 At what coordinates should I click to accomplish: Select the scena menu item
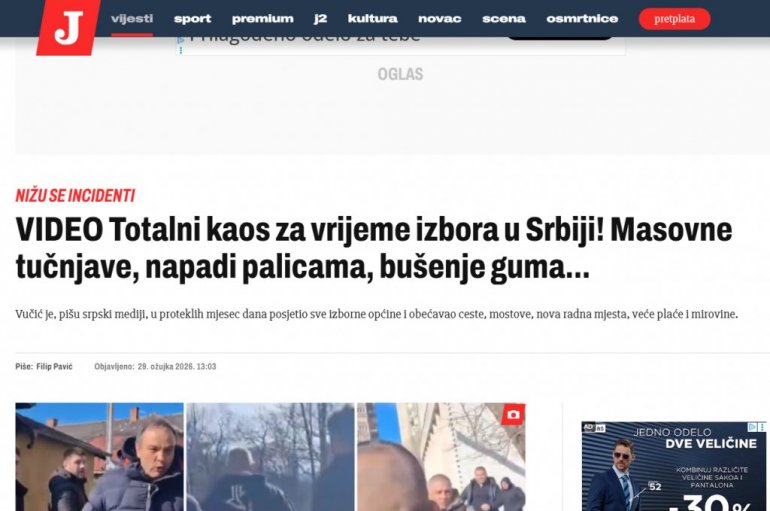point(504,19)
